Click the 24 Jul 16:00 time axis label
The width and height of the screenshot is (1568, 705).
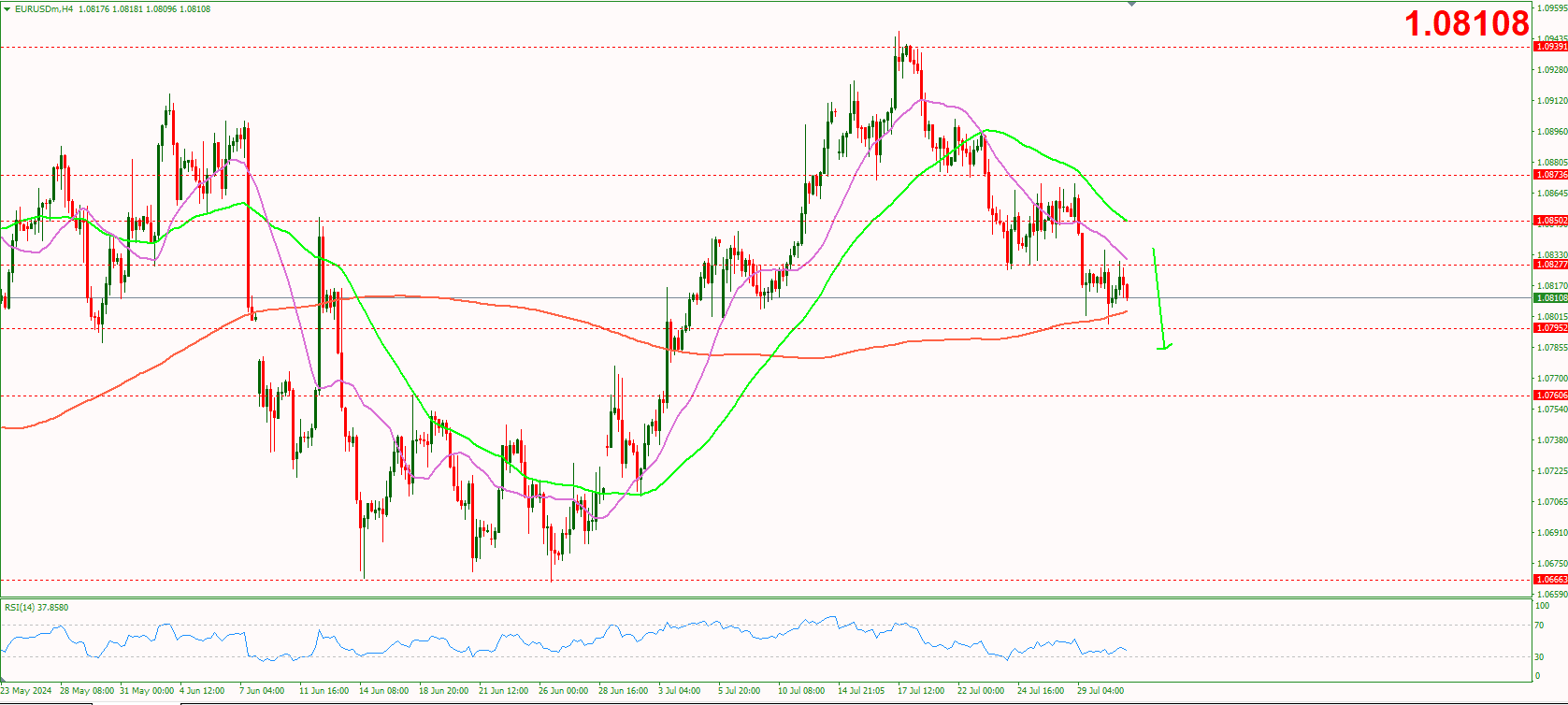(1041, 691)
